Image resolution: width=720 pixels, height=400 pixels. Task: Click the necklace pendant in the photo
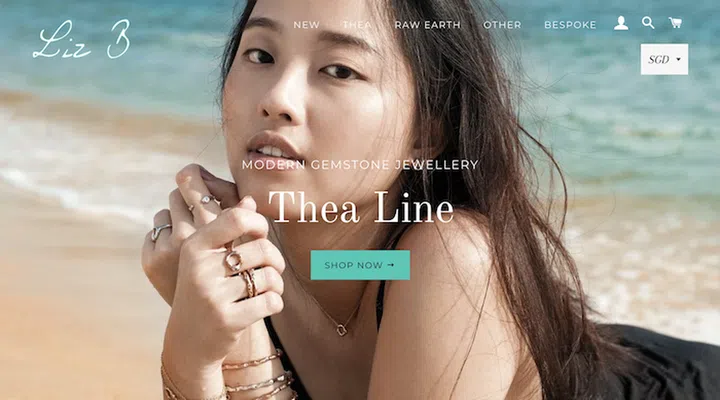tap(342, 330)
